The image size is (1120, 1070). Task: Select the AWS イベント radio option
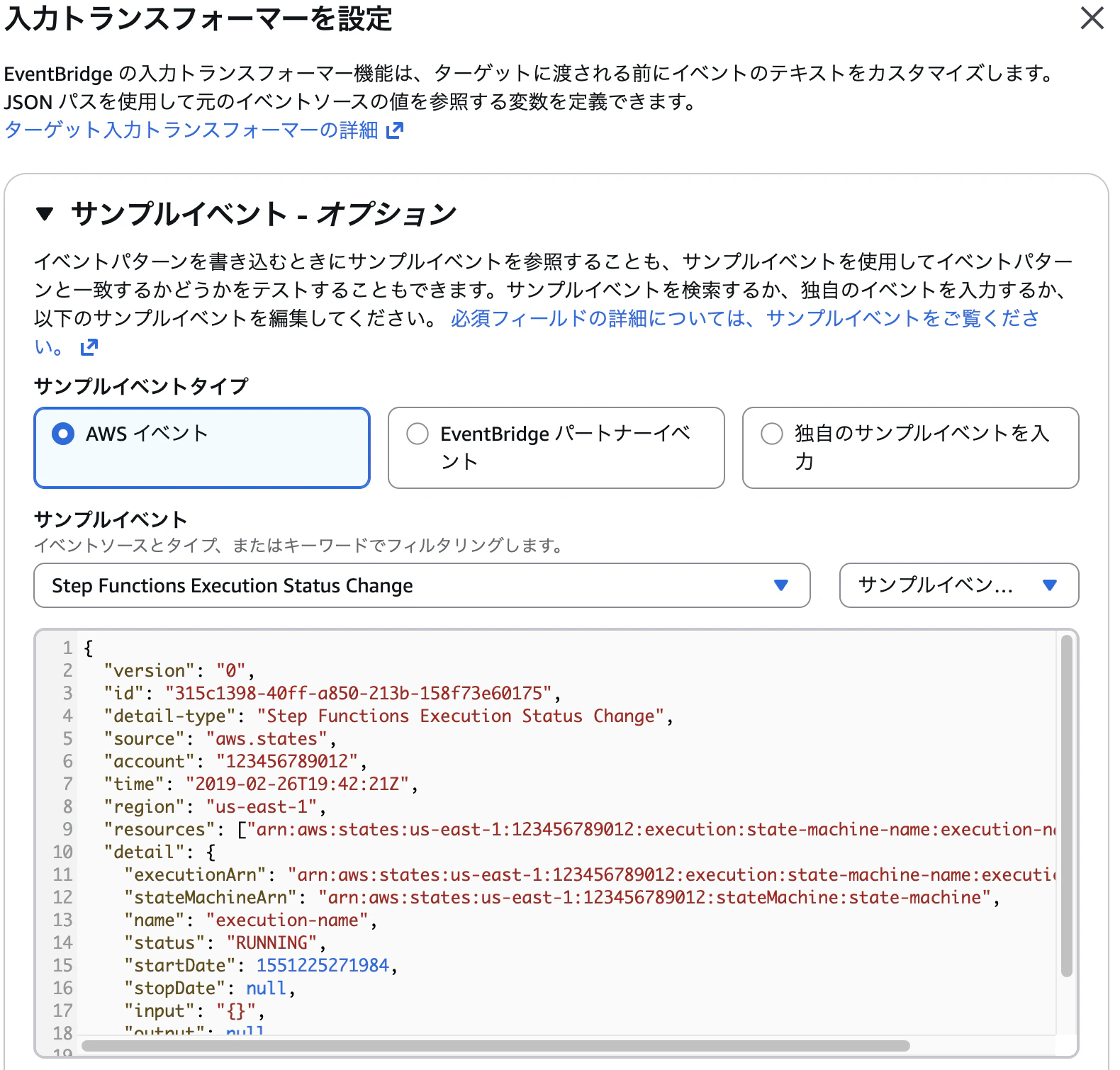[202, 448]
